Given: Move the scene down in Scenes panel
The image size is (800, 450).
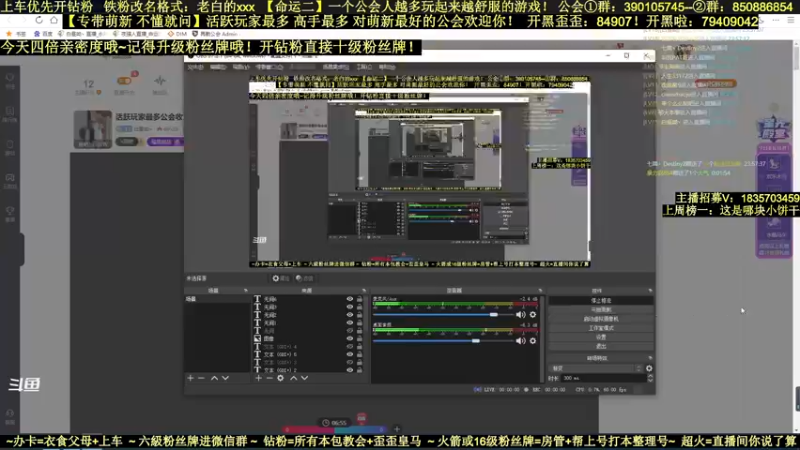Looking at the screenshot, I should click(x=226, y=378).
